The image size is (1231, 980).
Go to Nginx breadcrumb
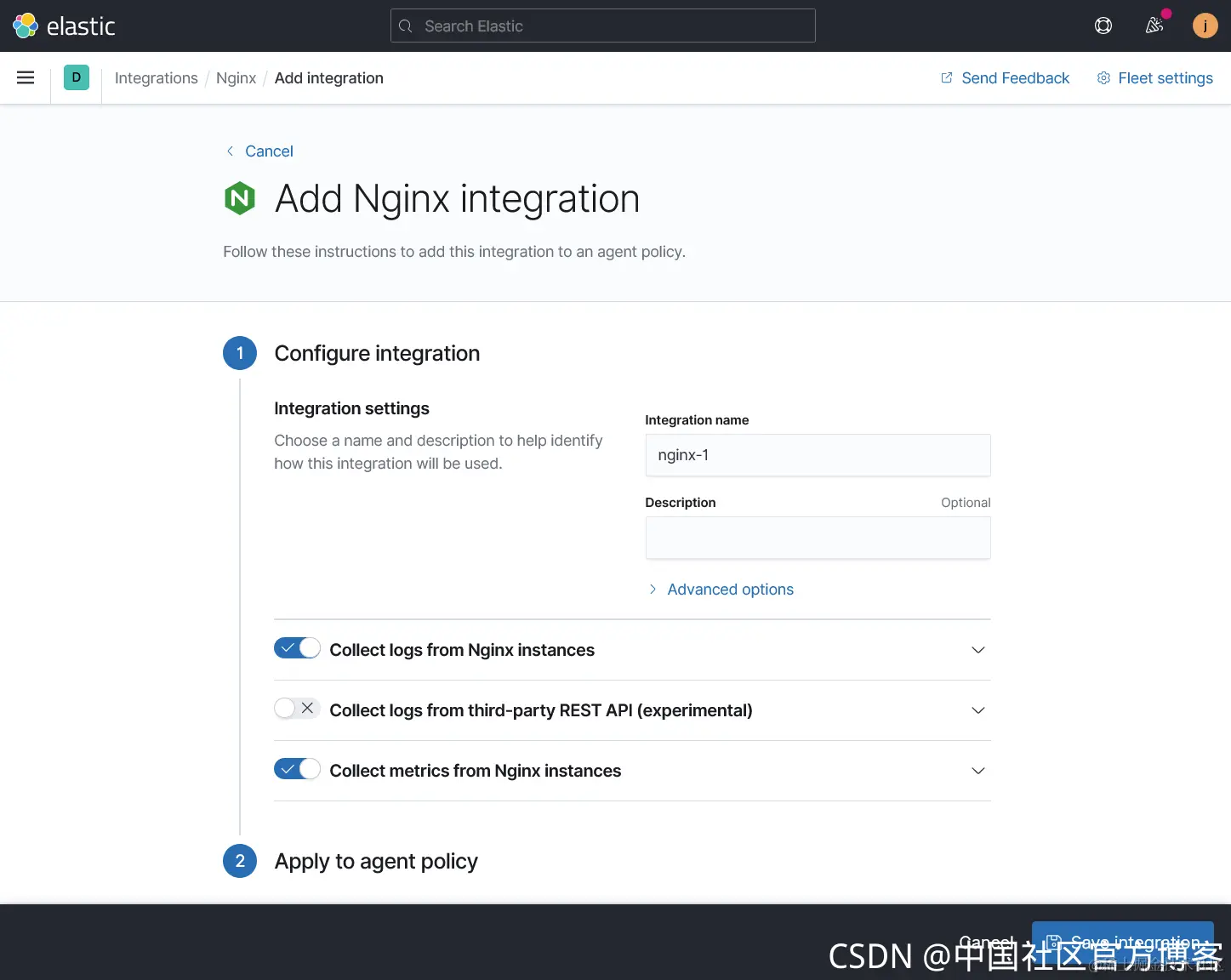coord(236,78)
